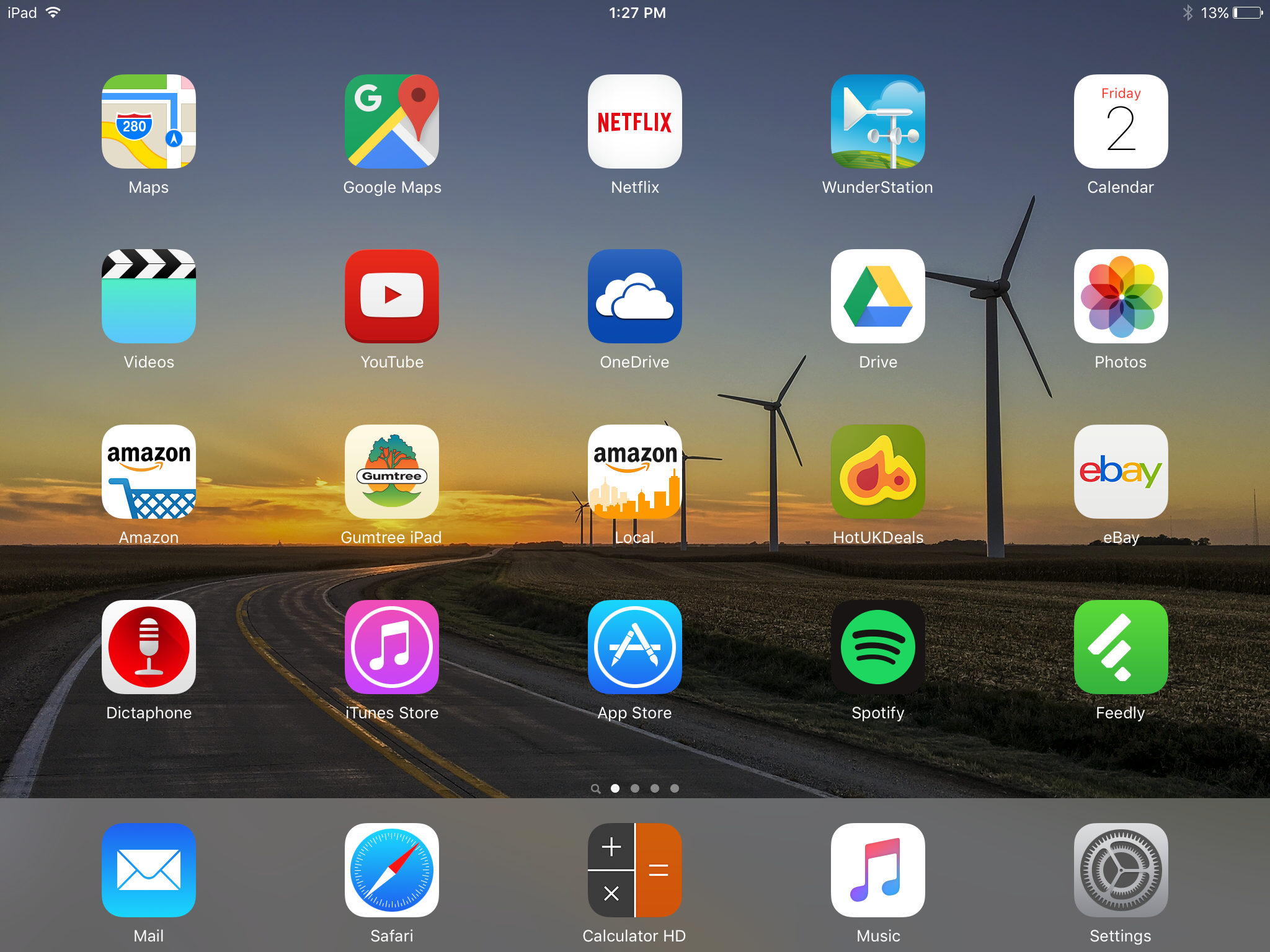This screenshot has height=952, width=1270.
Task: Open Calculator HD from the dock
Action: [x=635, y=870]
